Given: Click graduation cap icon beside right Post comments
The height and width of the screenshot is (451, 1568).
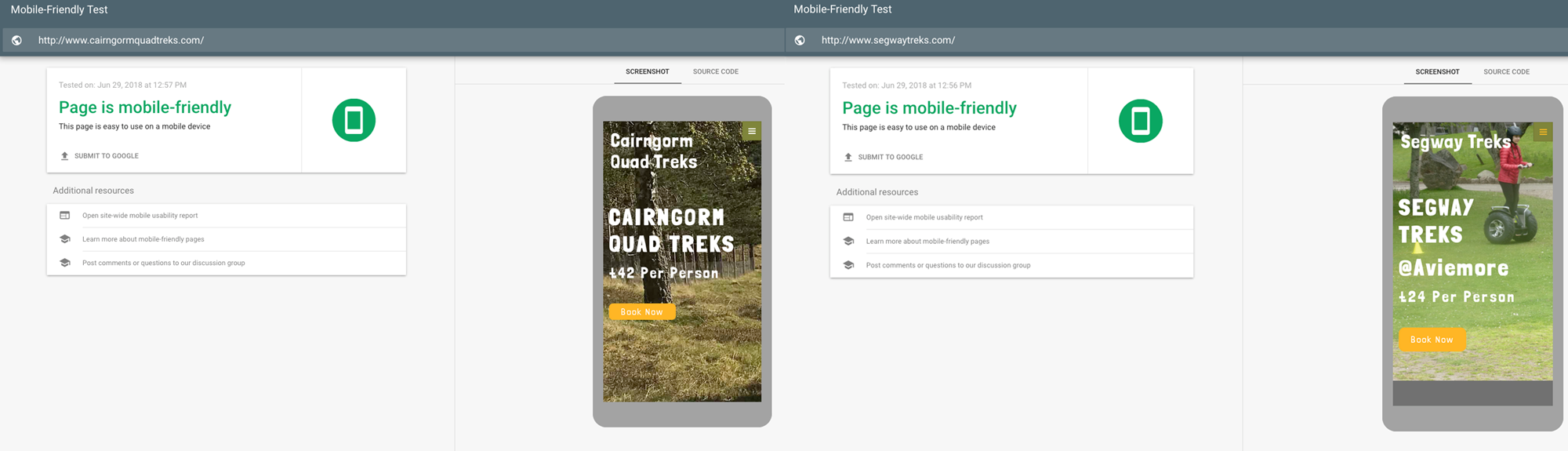Looking at the screenshot, I should [x=848, y=265].
